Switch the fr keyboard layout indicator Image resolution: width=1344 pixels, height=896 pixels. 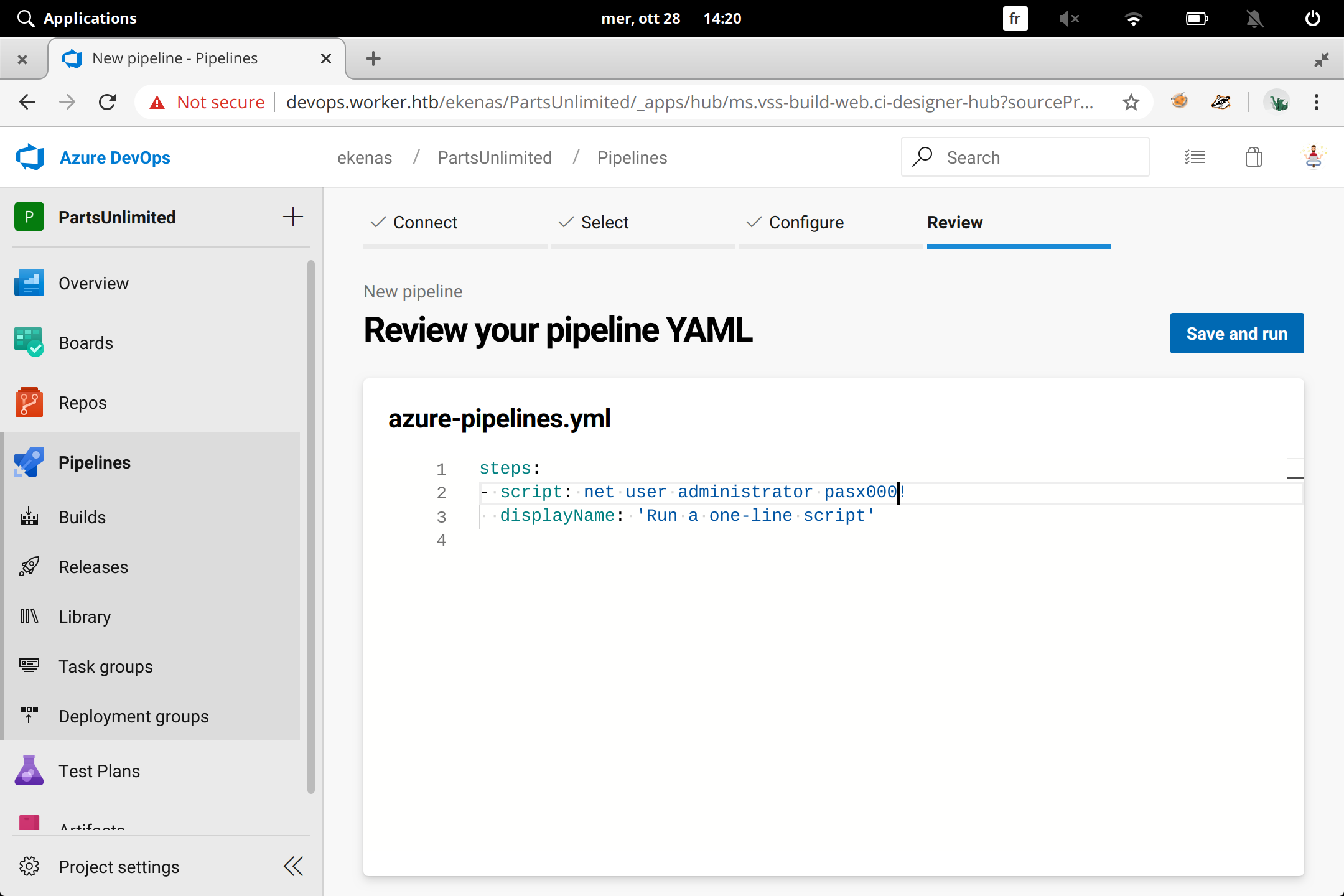pyautogui.click(x=1015, y=19)
